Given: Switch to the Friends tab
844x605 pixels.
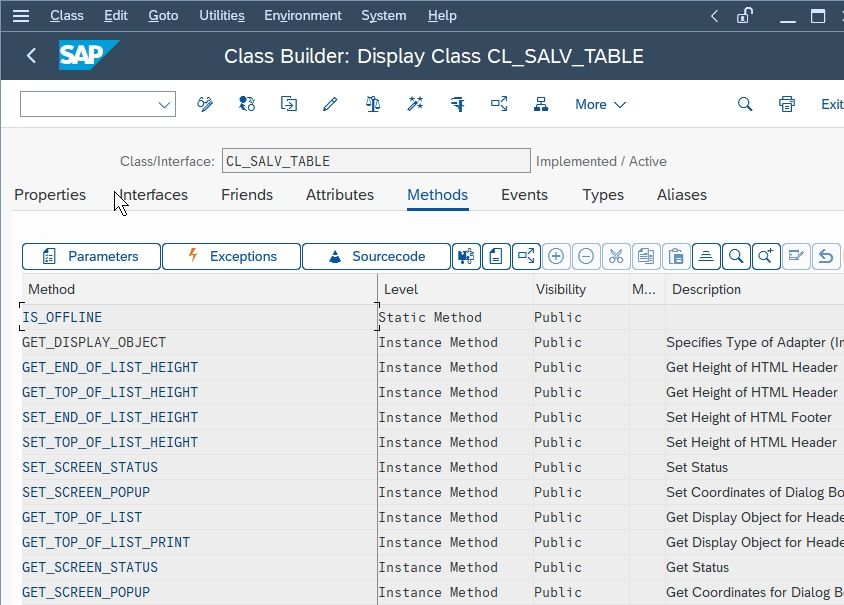Looking at the screenshot, I should click(247, 195).
